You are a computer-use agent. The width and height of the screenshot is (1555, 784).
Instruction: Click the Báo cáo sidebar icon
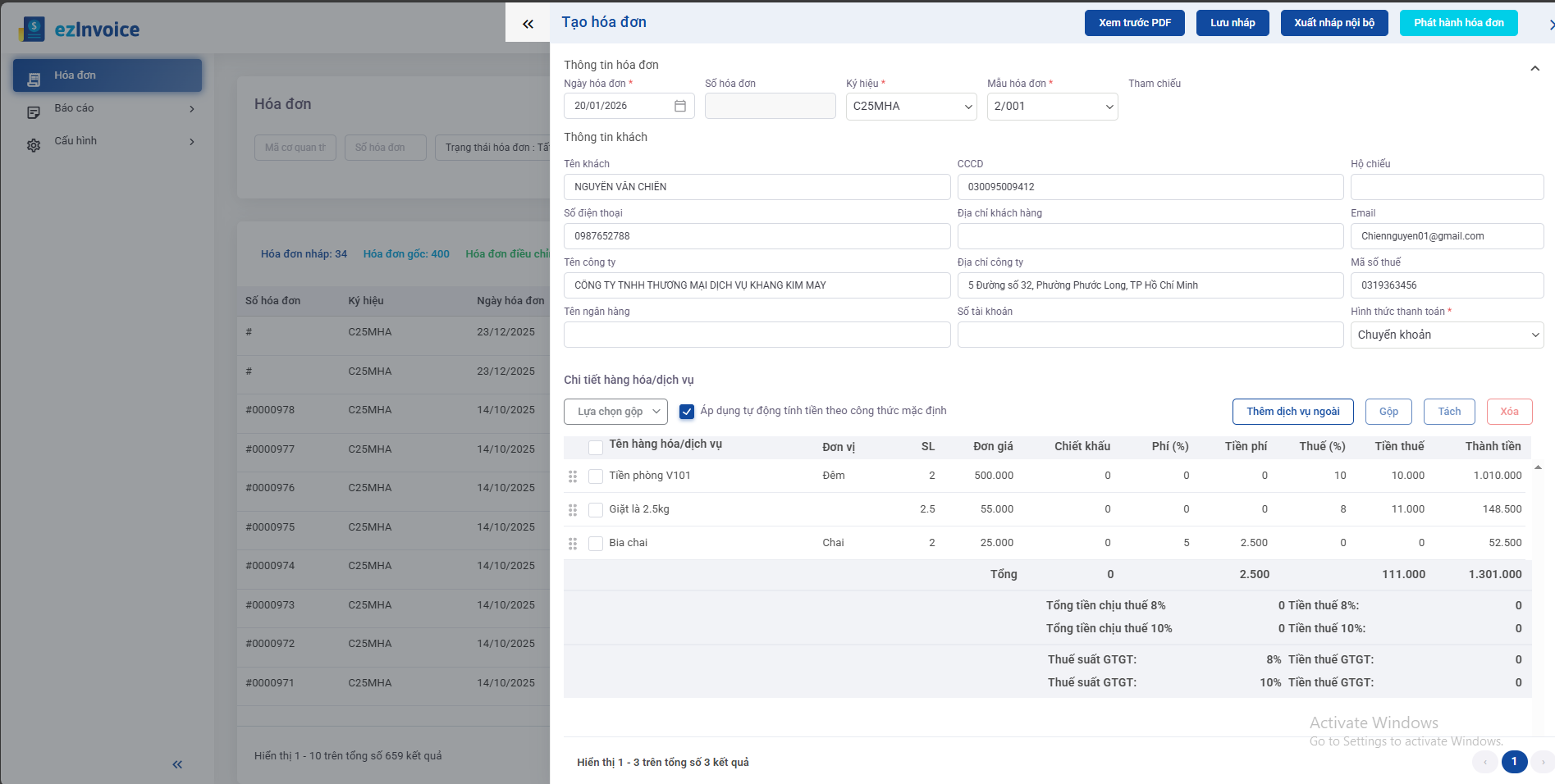34,111
